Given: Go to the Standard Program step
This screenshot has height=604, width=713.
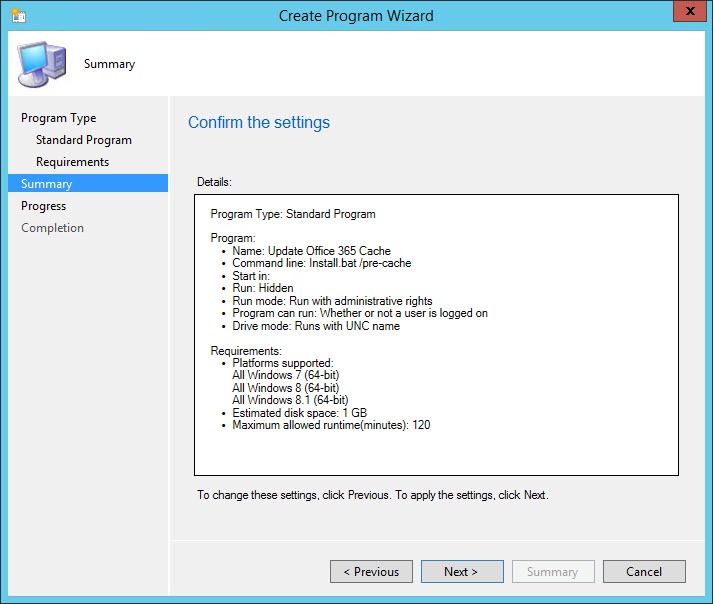Looking at the screenshot, I should tap(84, 140).
